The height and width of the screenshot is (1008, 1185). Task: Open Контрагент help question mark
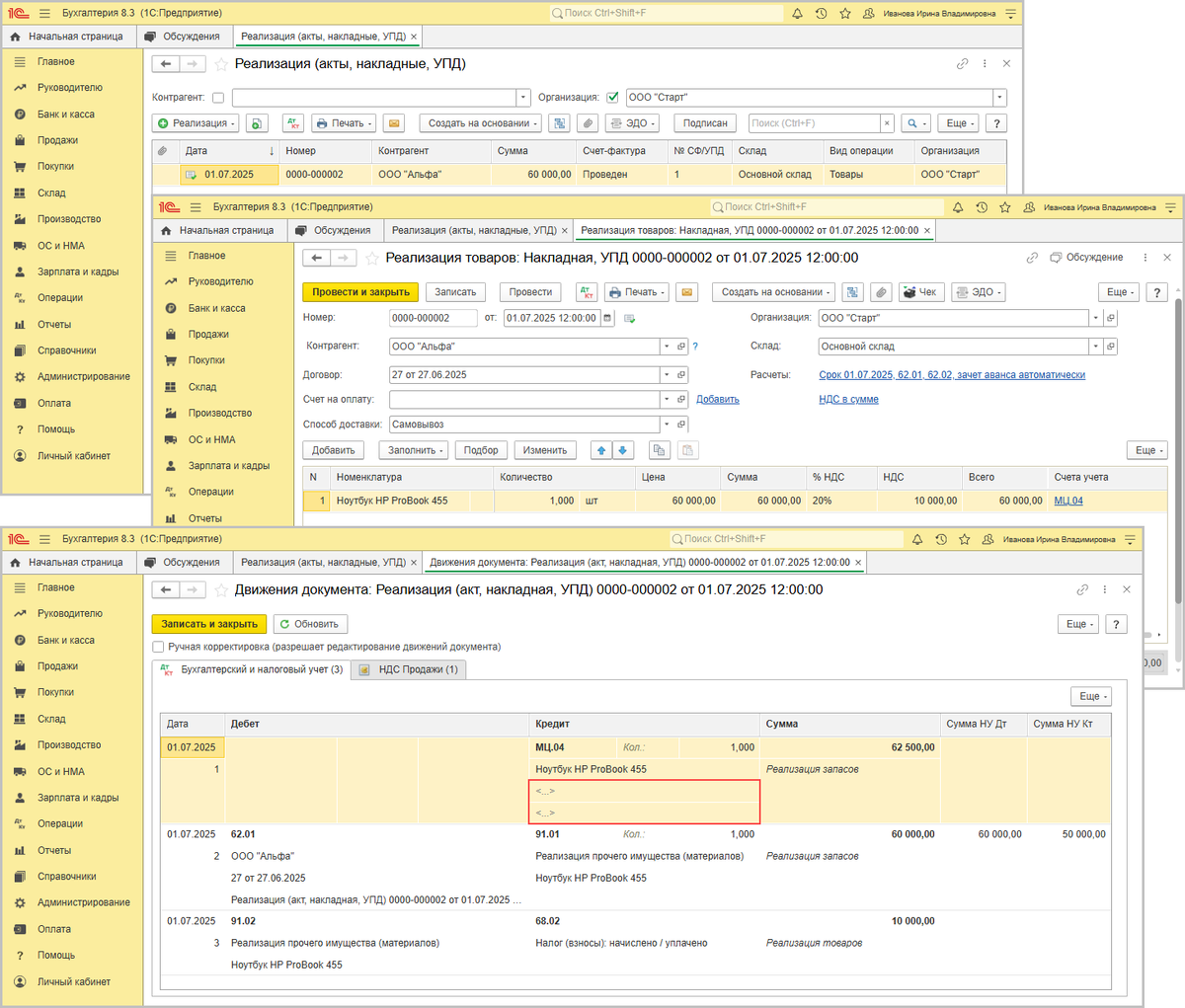coord(695,347)
